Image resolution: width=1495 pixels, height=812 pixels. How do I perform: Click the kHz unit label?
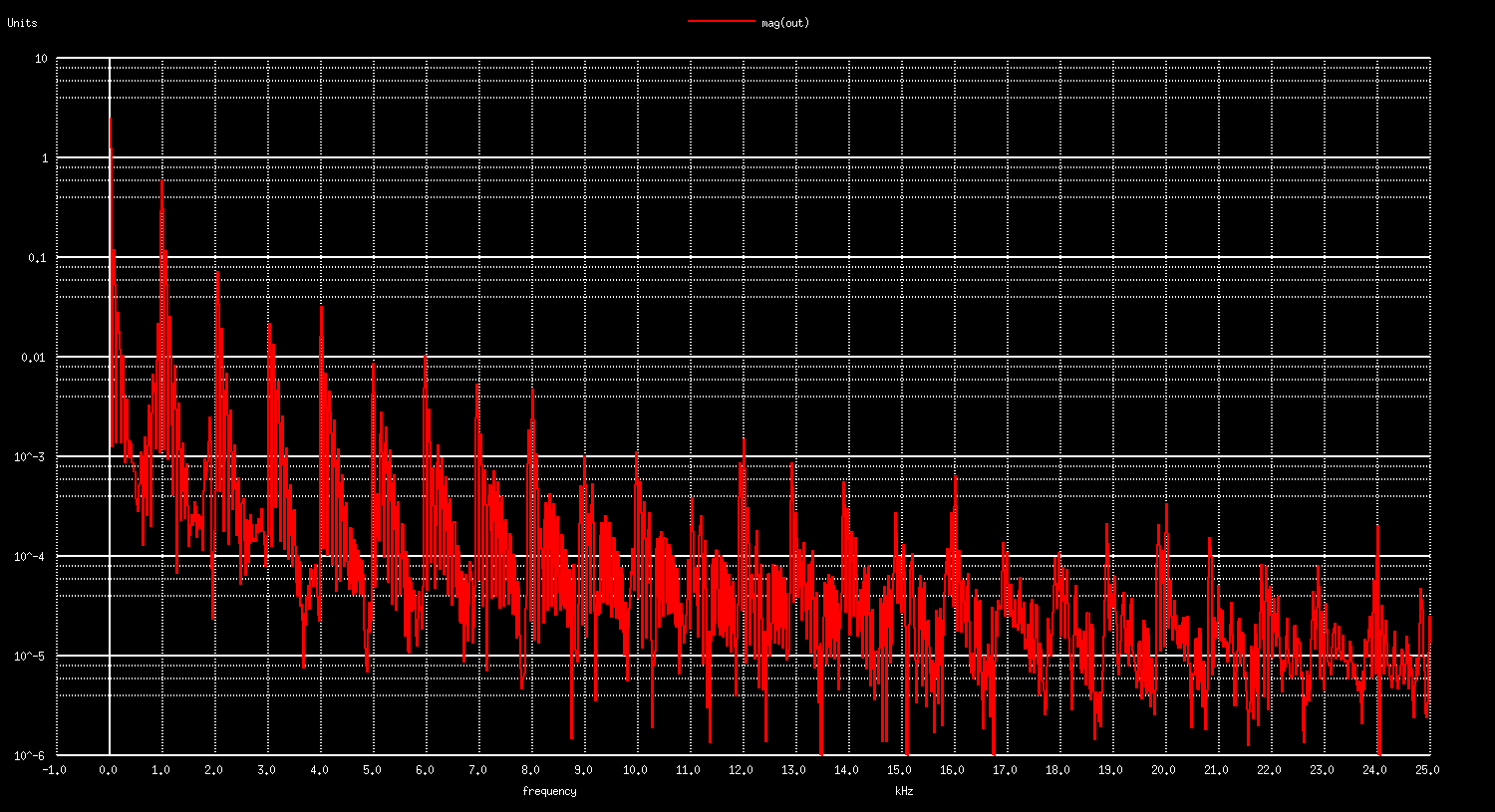(904, 791)
